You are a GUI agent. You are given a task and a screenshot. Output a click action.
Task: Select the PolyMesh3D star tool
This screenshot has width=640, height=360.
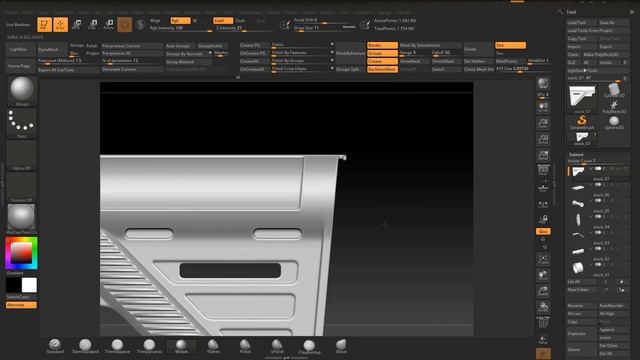pyautogui.click(x=614, y=106)
